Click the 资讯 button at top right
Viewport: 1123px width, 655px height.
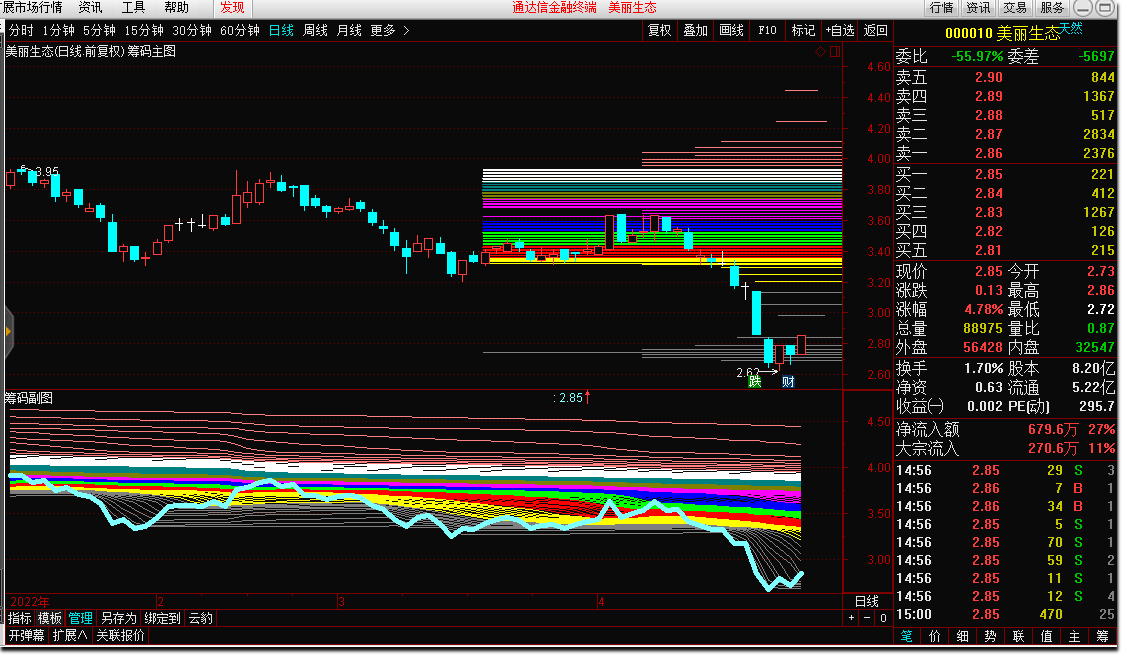[x=978, y=8]
